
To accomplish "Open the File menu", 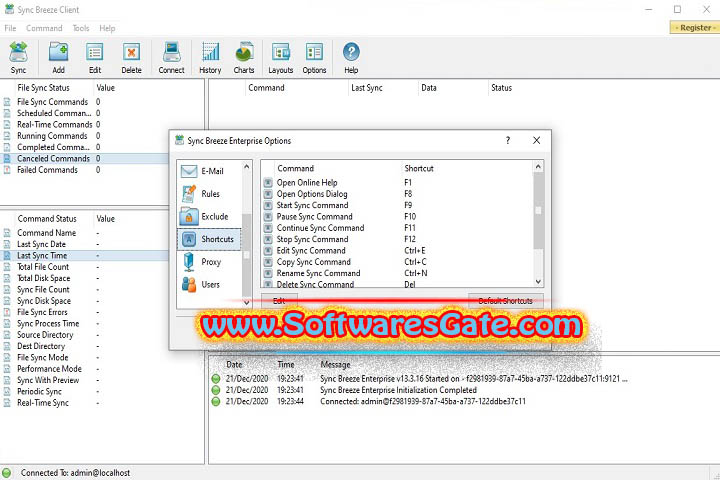I will [10, 28].
